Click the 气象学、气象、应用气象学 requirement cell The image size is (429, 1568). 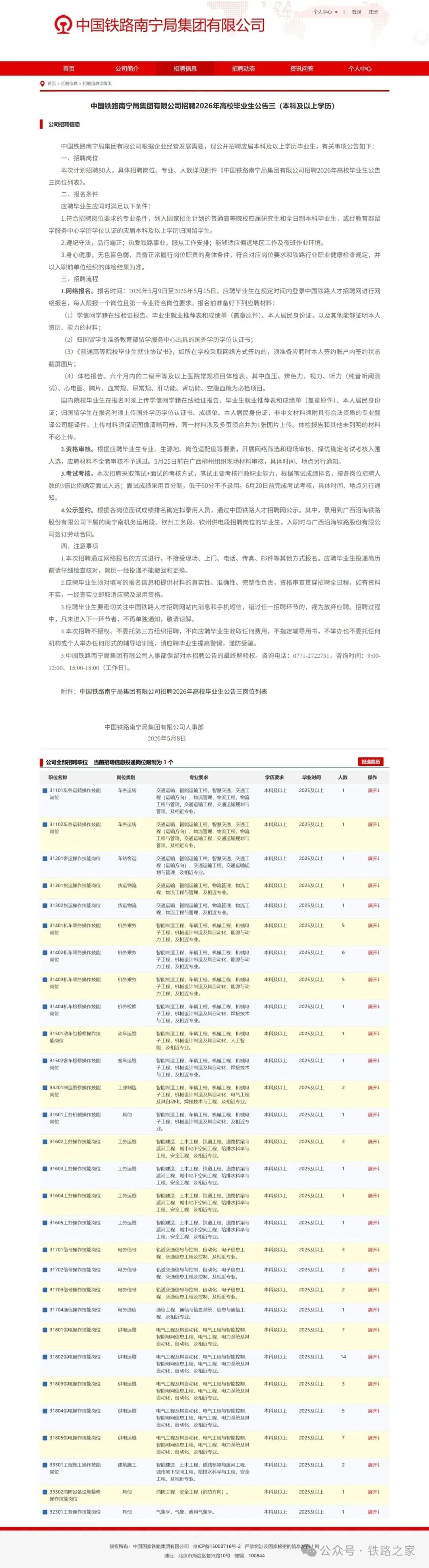point(185,1512)
